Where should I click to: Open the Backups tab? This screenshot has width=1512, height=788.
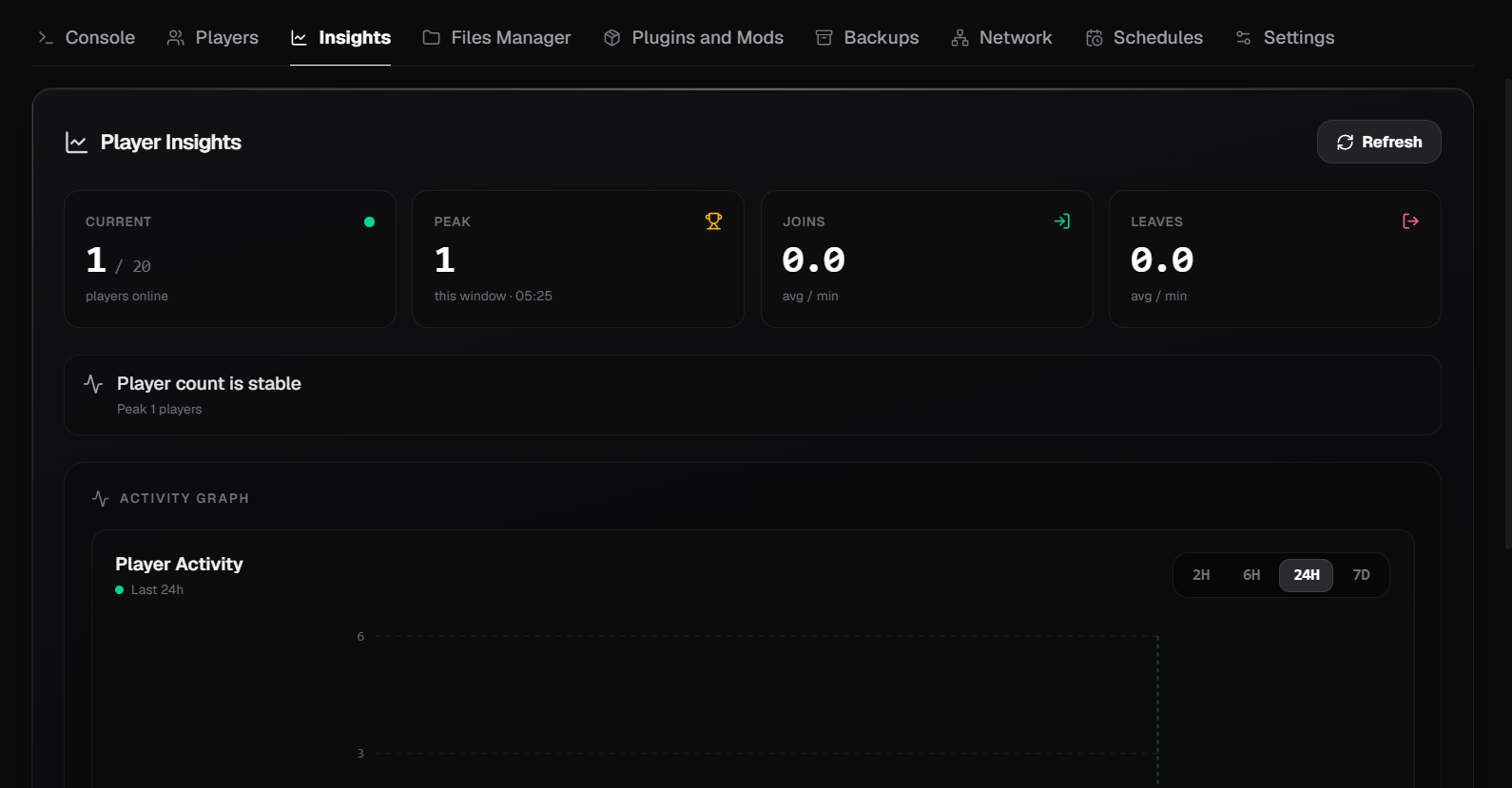click(x=867, y=37)
